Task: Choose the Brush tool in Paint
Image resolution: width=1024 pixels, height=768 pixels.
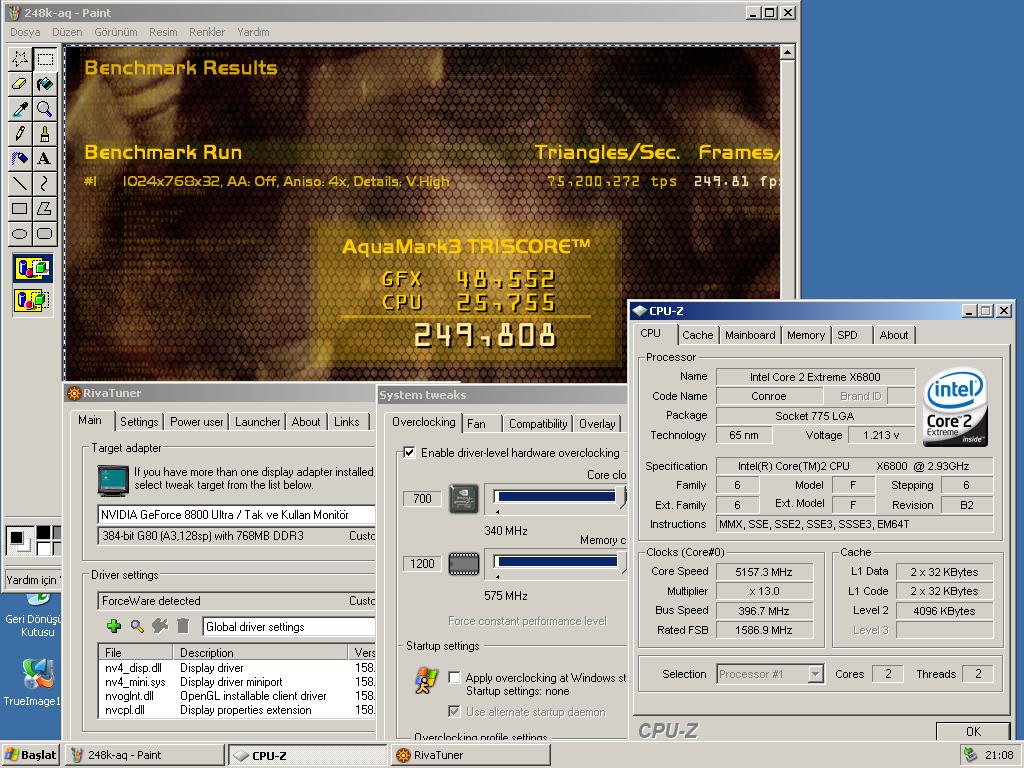Action: tap(44, 134)
